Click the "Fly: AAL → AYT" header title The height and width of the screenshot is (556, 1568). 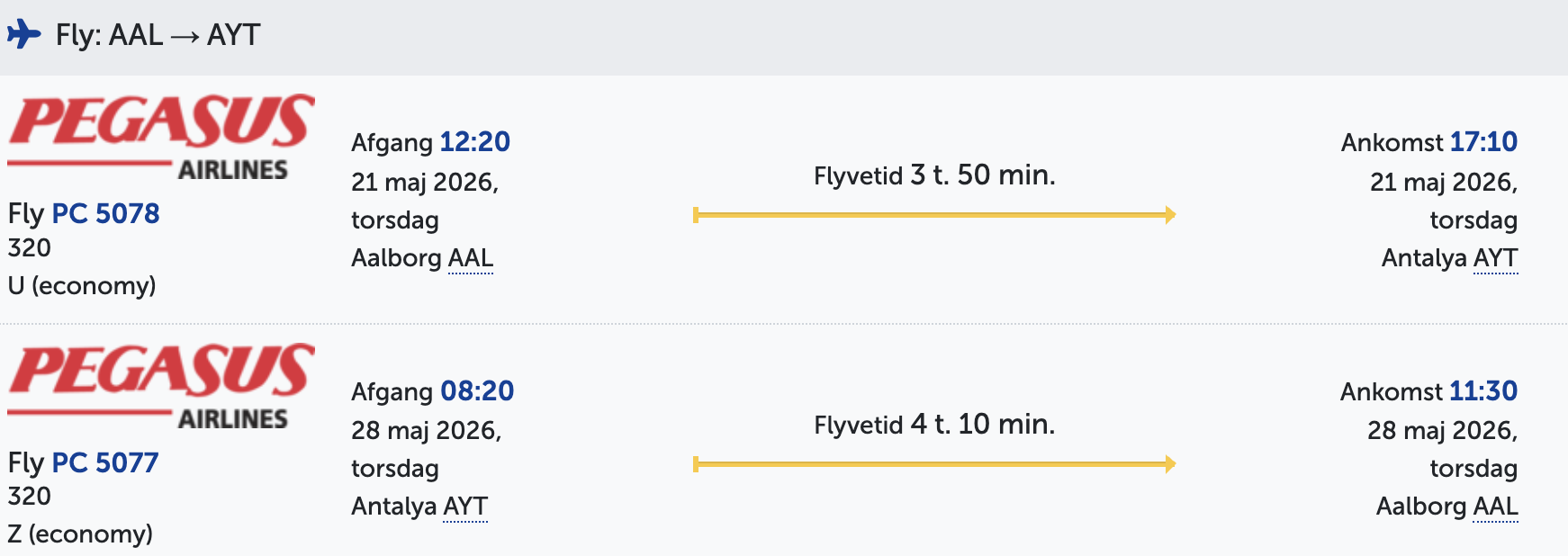point(158,35)
